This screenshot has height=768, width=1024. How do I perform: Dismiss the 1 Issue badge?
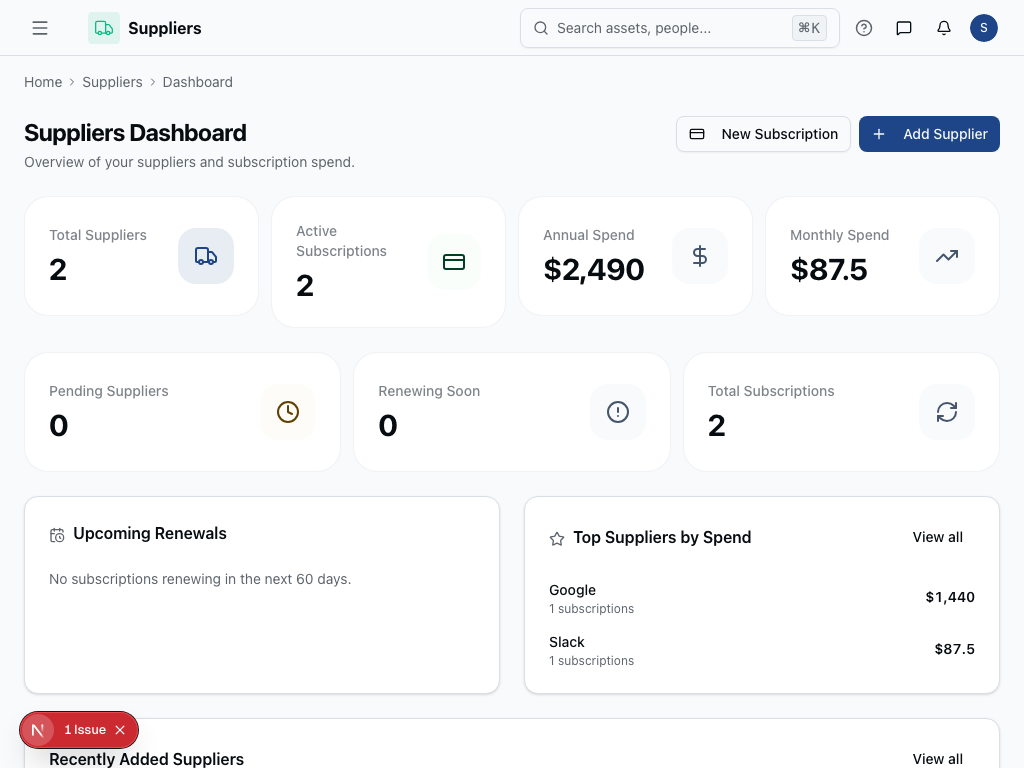click(120, 730)
